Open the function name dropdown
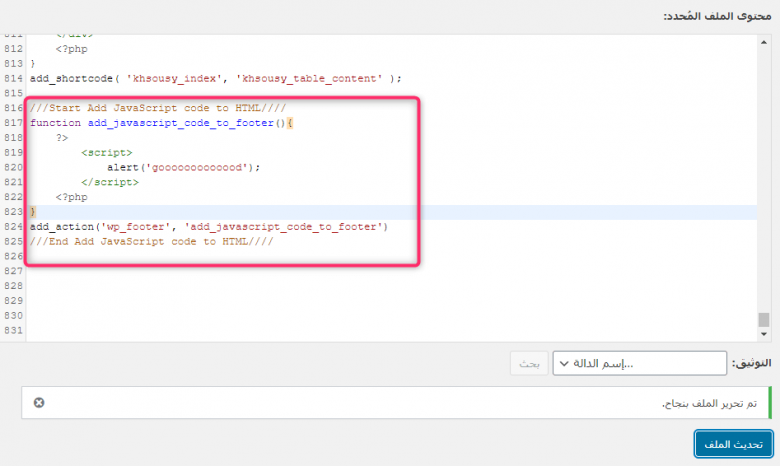This screenshot has width=780, height=466. 639,363
